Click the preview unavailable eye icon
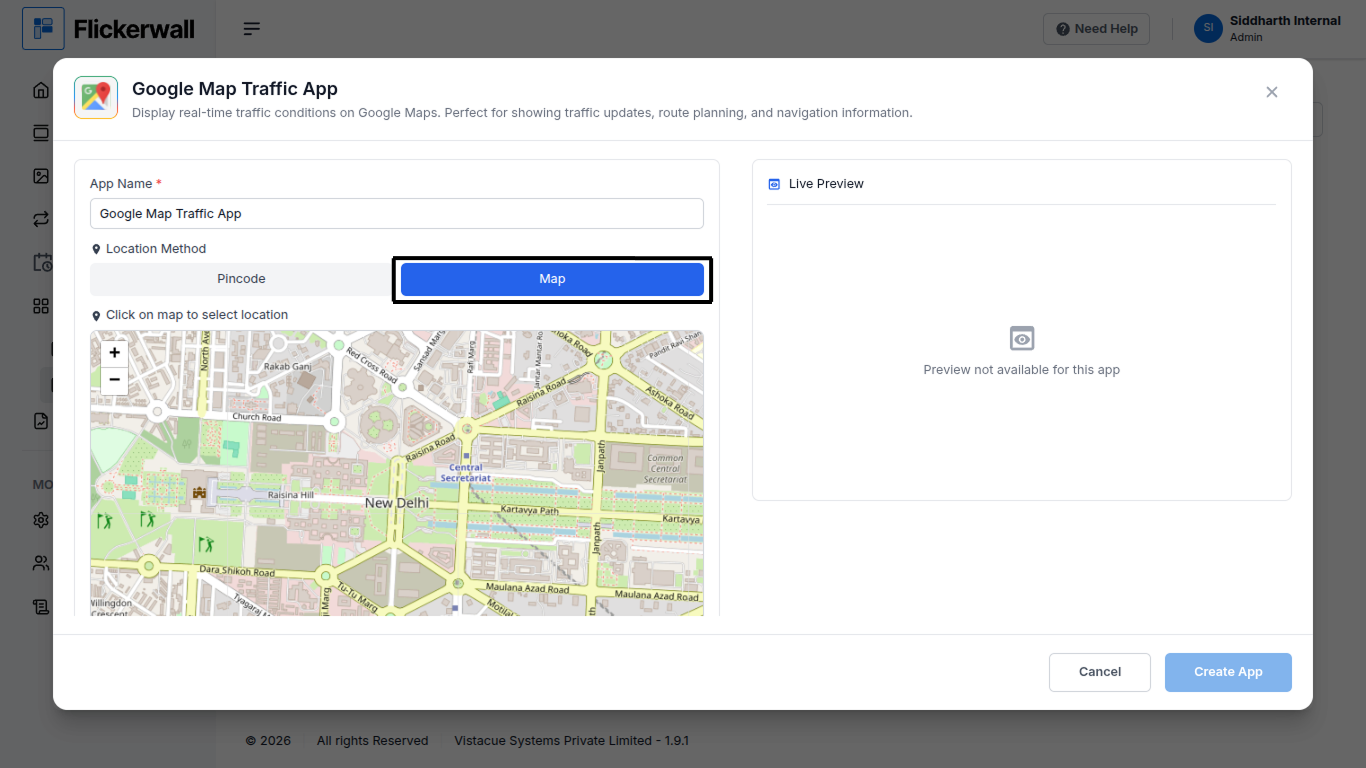The width and height of the screenshot is (1366, 768). (x=1022, y=338)
